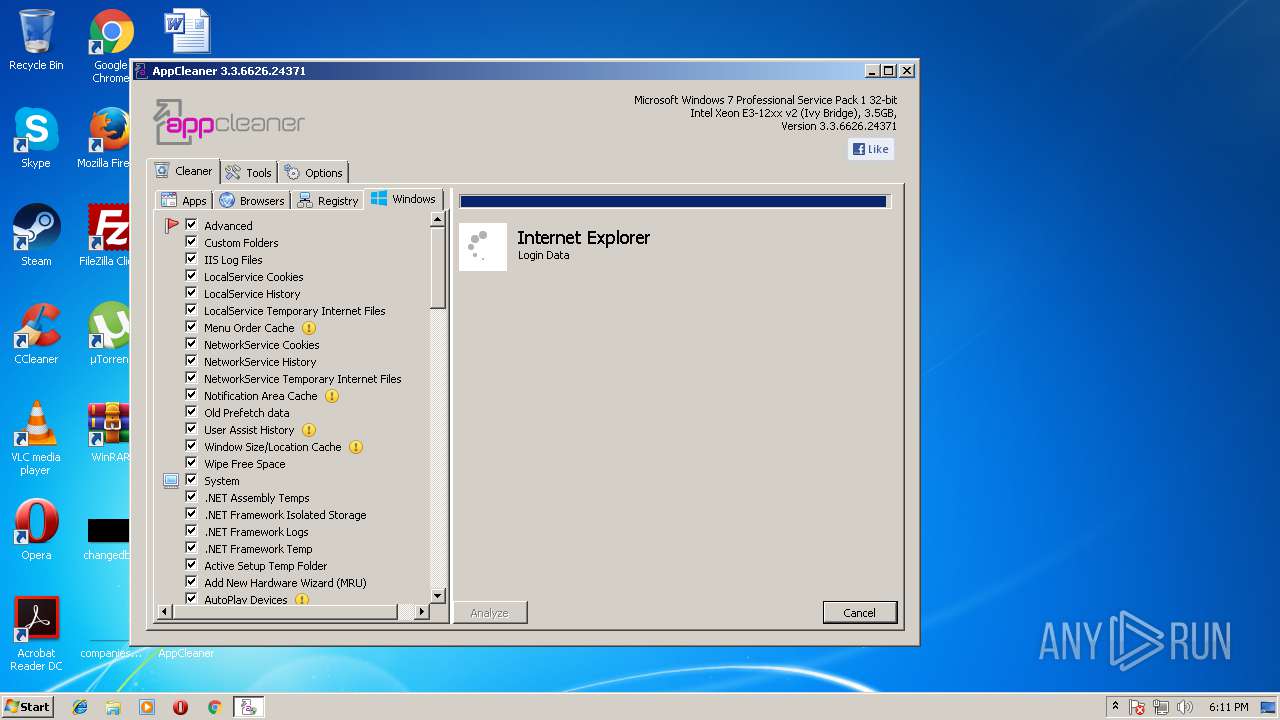This screenshot has width=1280, height=720.
Task: Select the .NET Framework Logs entry
Action: [256, 532]
